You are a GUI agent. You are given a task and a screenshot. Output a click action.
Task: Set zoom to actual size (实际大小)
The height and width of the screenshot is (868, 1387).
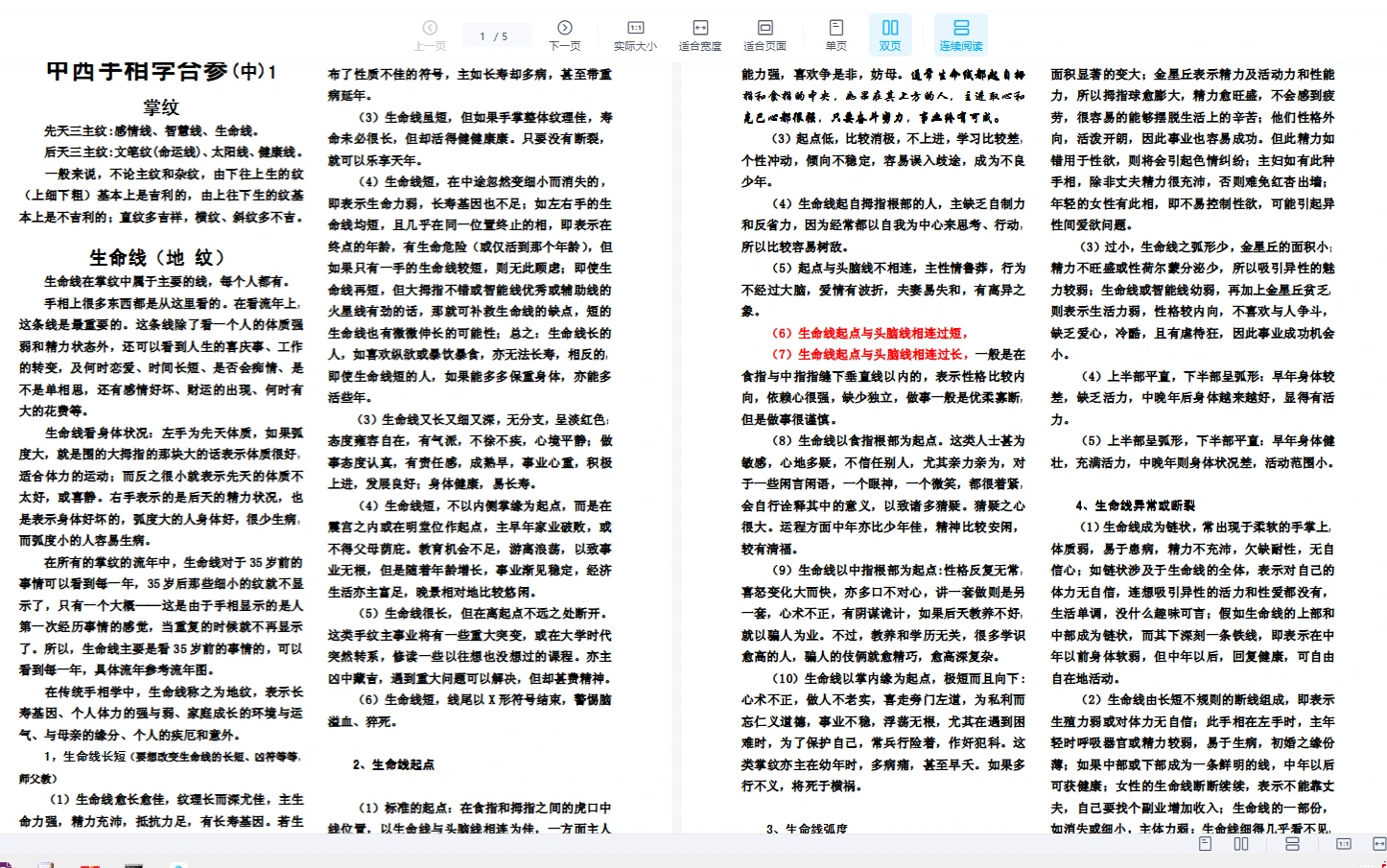point(635,35)
